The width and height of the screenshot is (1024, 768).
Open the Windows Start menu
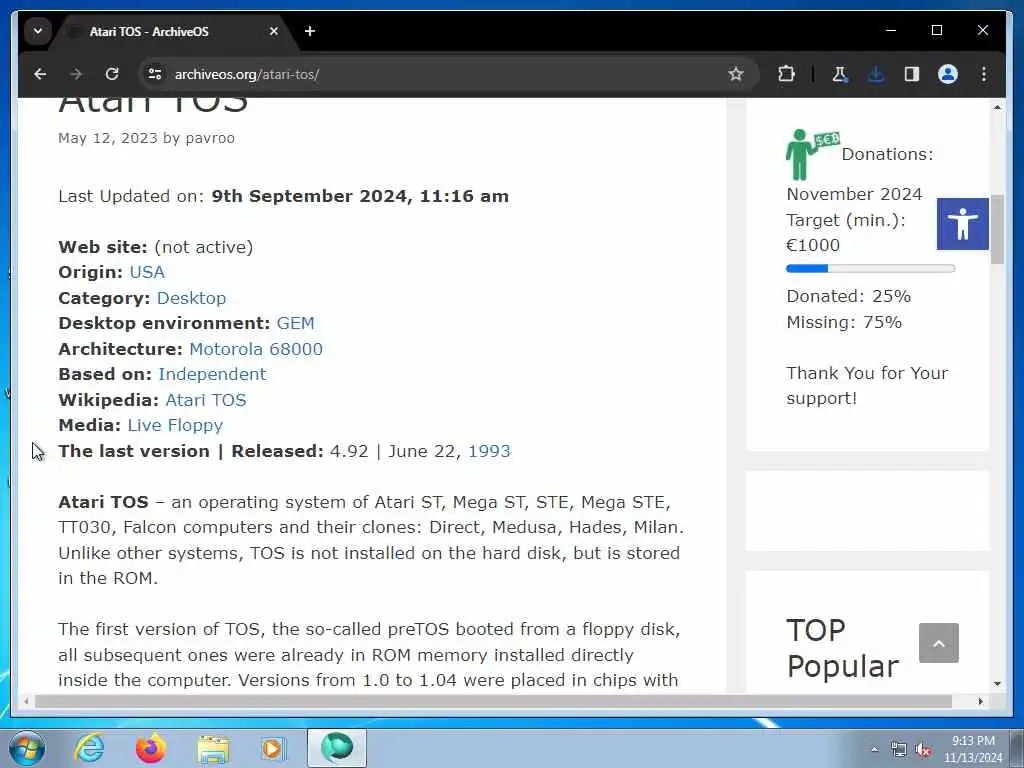(x=27, y=748)
